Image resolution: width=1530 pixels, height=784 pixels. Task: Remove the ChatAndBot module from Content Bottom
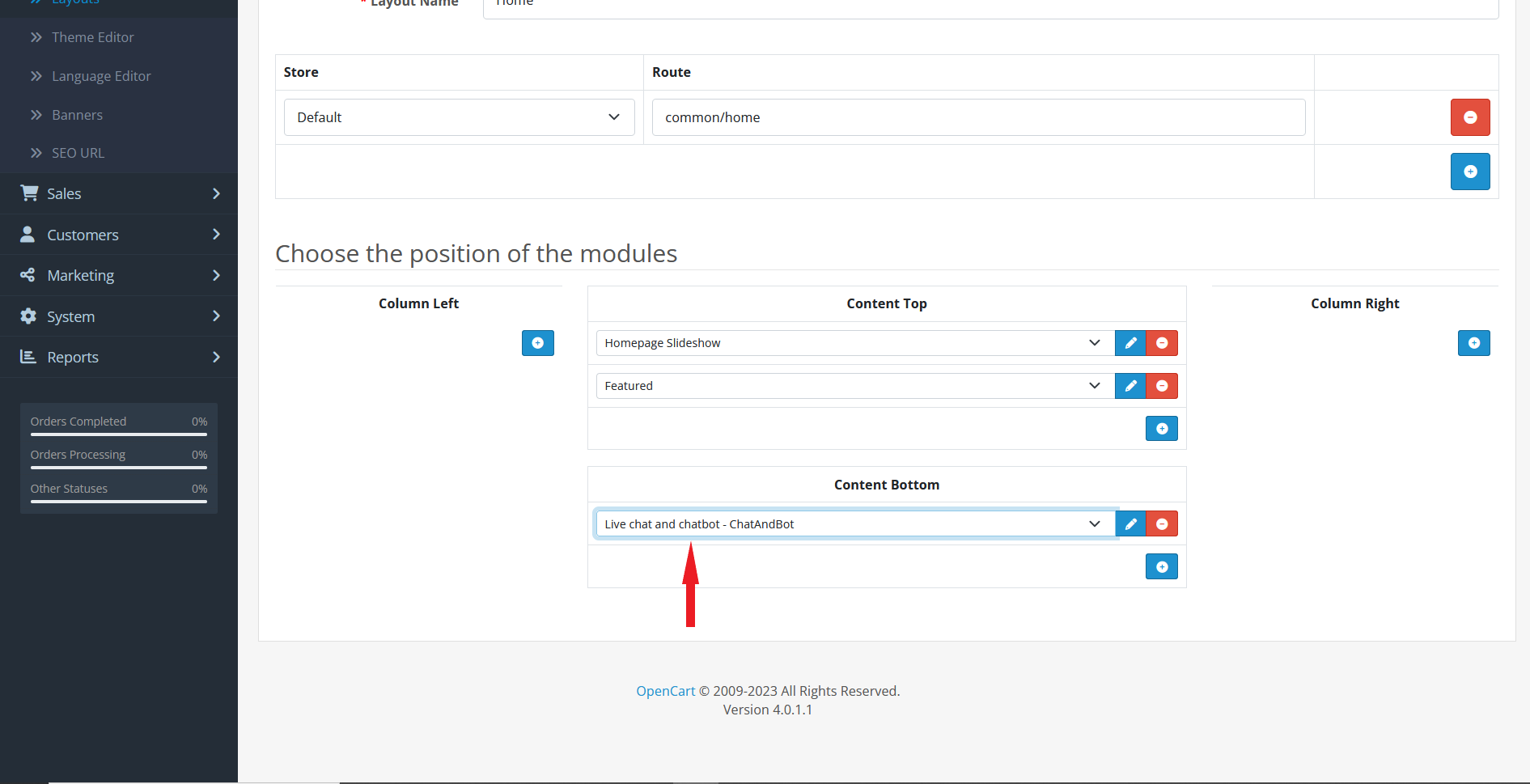pyautogui.click(x=1162, y=524)
